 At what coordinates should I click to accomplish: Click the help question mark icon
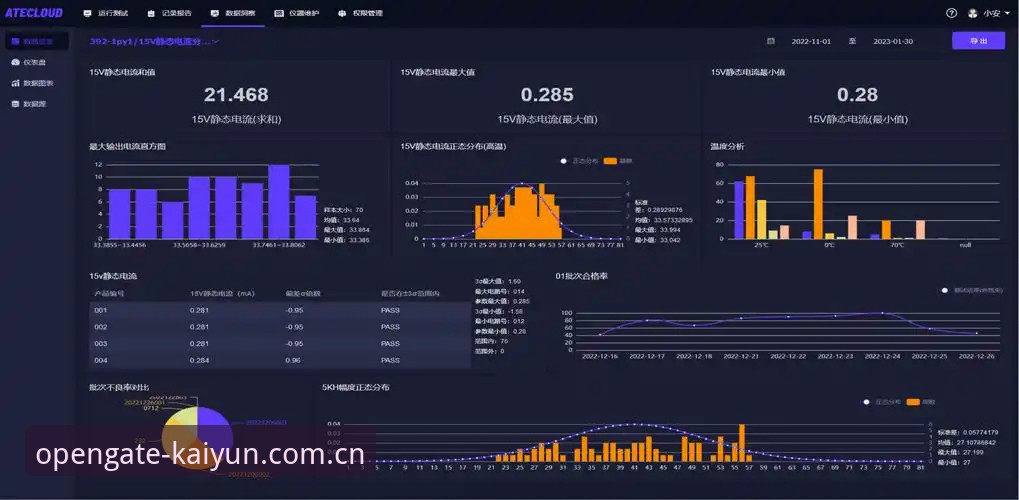951,13
